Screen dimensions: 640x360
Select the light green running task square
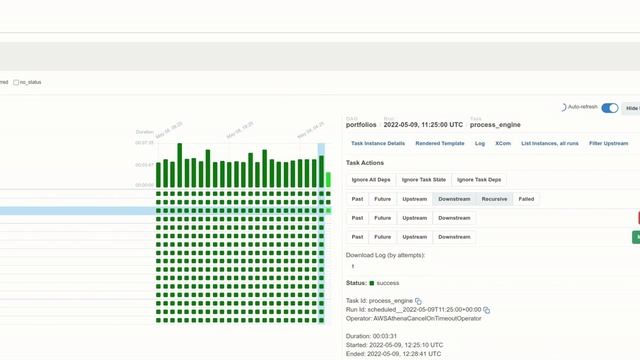pyautogui.click(x=328, y=211)
